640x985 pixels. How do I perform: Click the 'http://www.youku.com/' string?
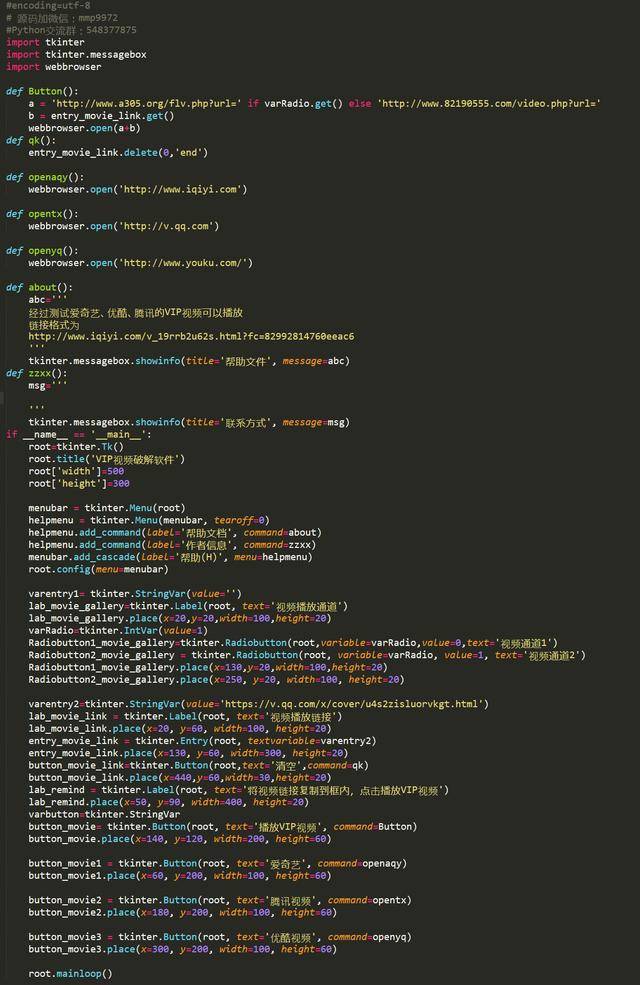[183, 263]
